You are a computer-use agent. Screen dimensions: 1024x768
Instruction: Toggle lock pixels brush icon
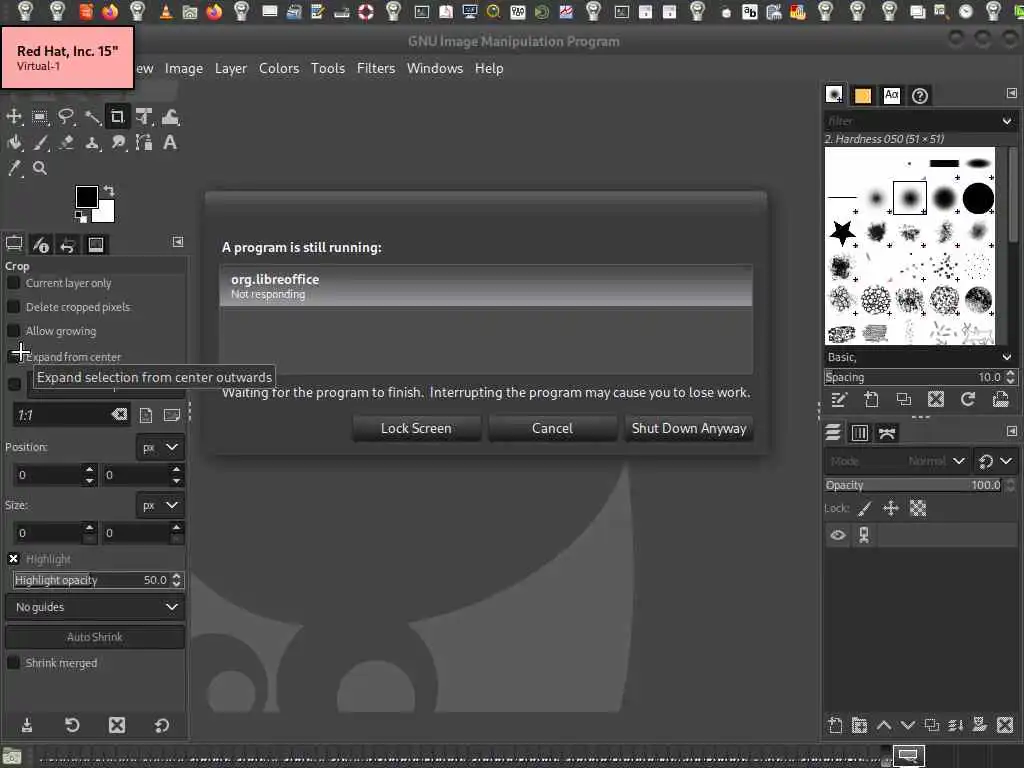865,508
